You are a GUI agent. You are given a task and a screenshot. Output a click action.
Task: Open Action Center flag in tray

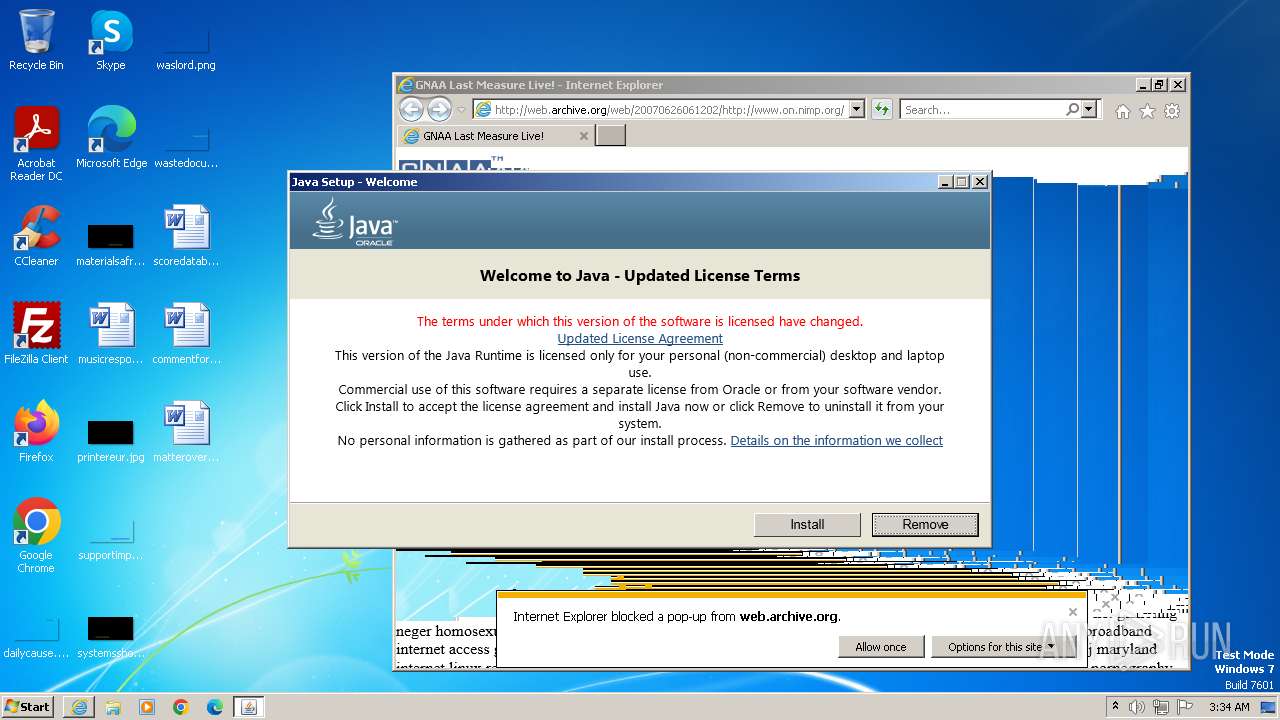point(1184,707)
